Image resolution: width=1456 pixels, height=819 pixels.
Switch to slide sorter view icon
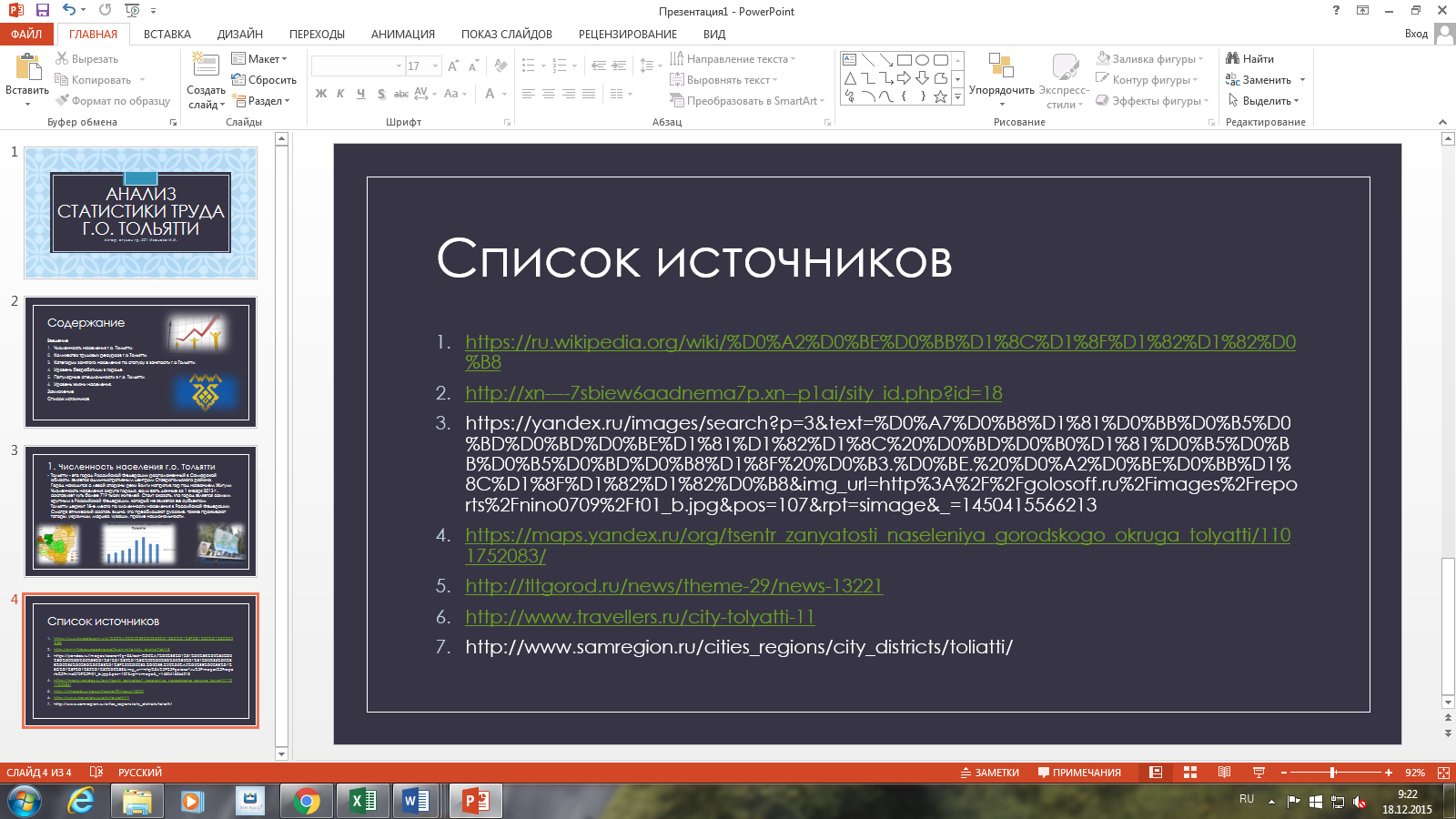[1190, 773]
